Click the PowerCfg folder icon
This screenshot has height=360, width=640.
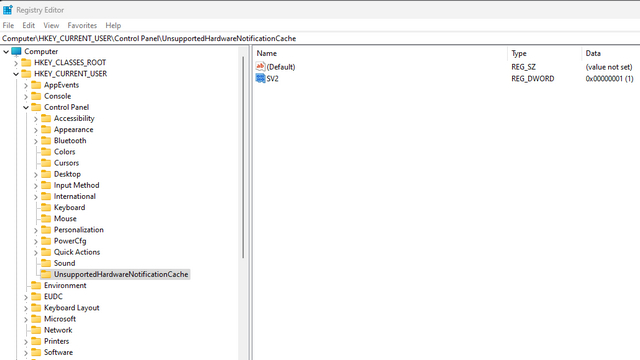[46, 241]
